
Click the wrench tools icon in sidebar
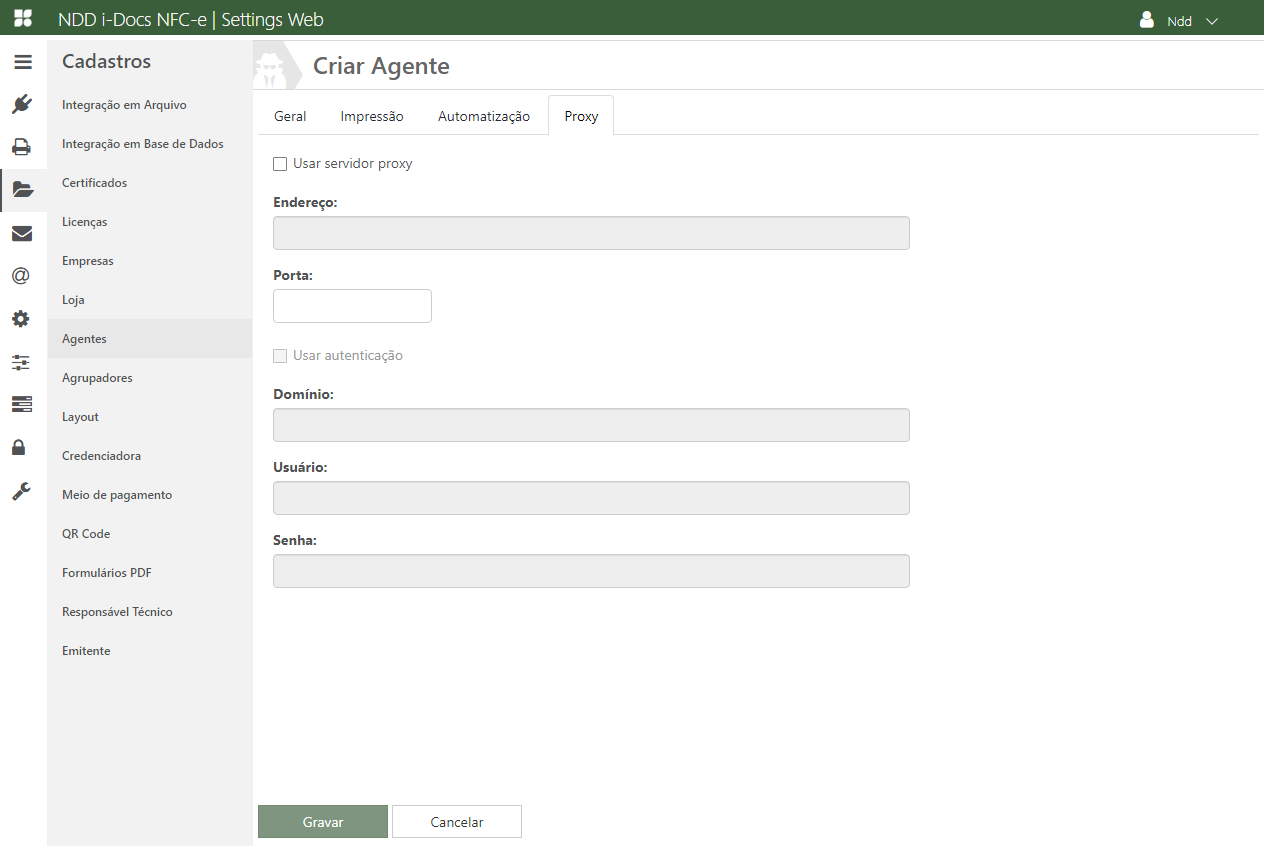(x=21, y=491)
